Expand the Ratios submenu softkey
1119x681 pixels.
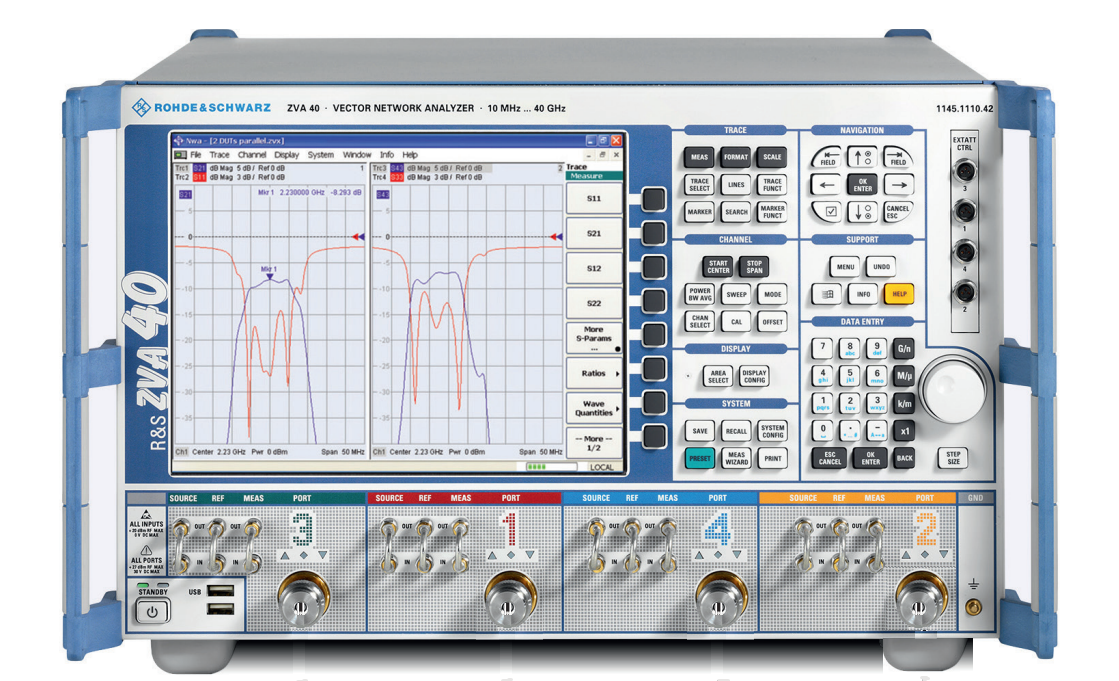(594, 373)
